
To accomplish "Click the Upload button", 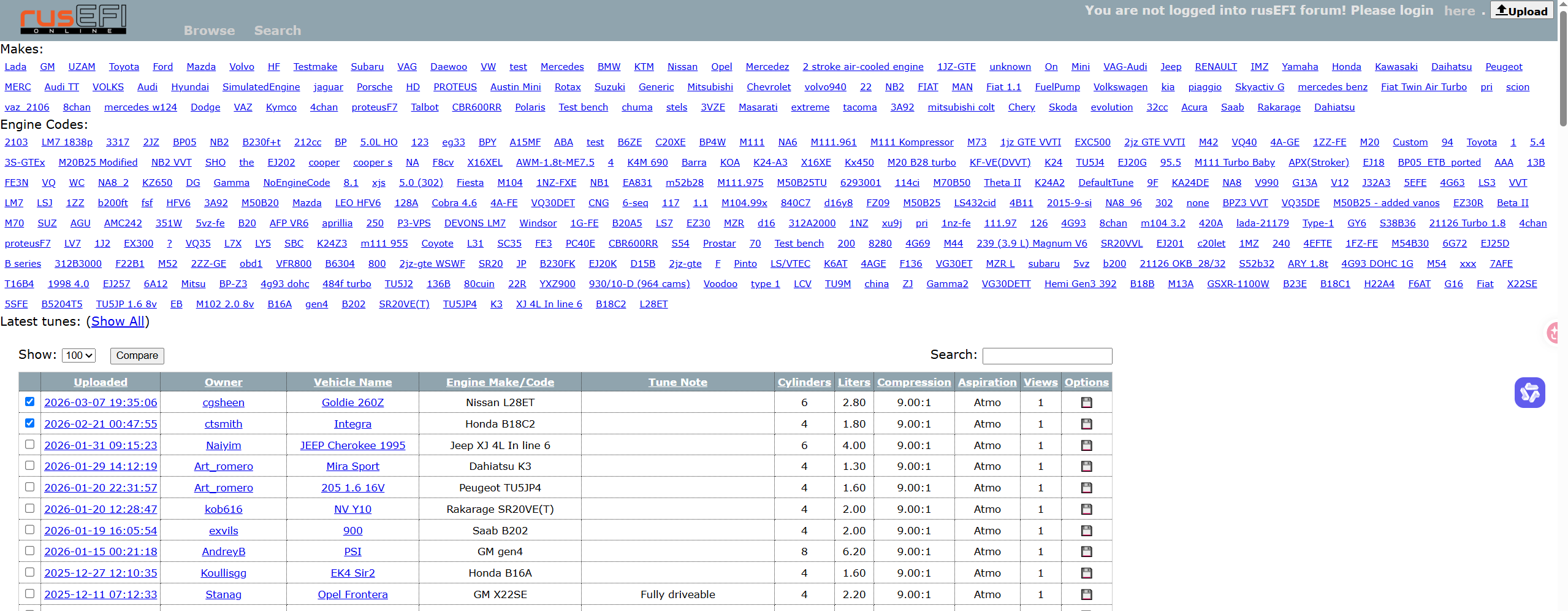I will tap(1521, 10).
